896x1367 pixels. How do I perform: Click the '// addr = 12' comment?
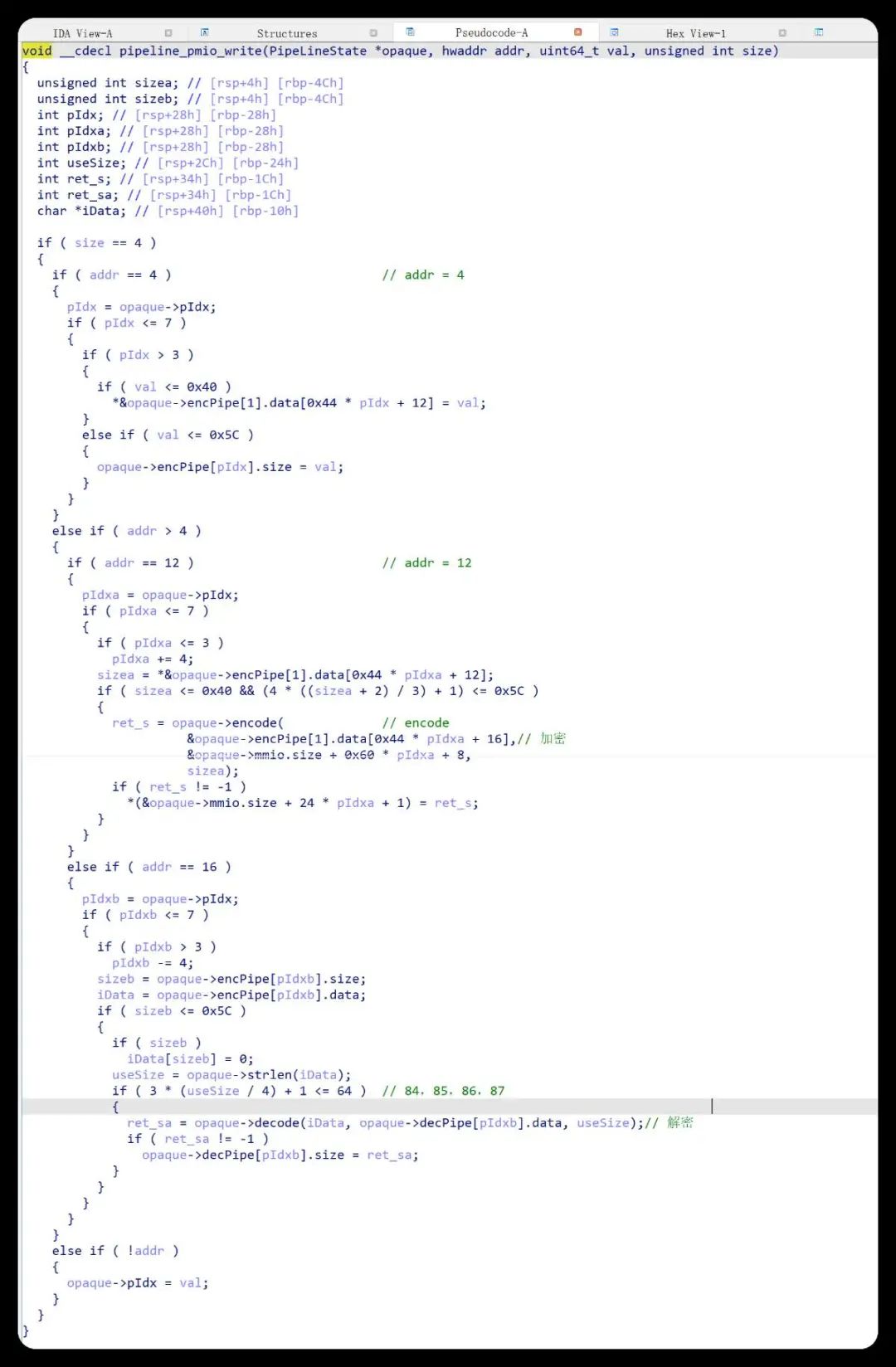pos(426,562)
